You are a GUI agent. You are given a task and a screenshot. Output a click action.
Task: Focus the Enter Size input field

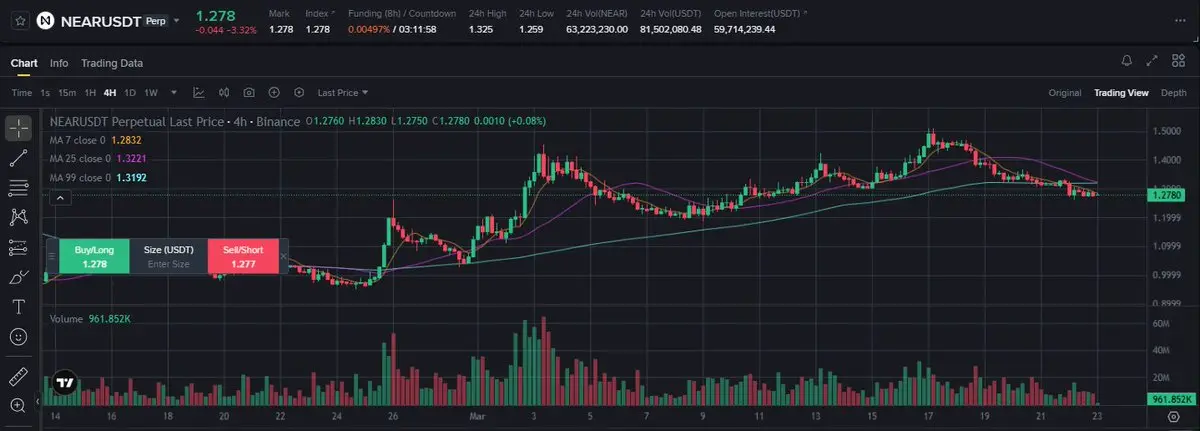click(x=168, y=264)
